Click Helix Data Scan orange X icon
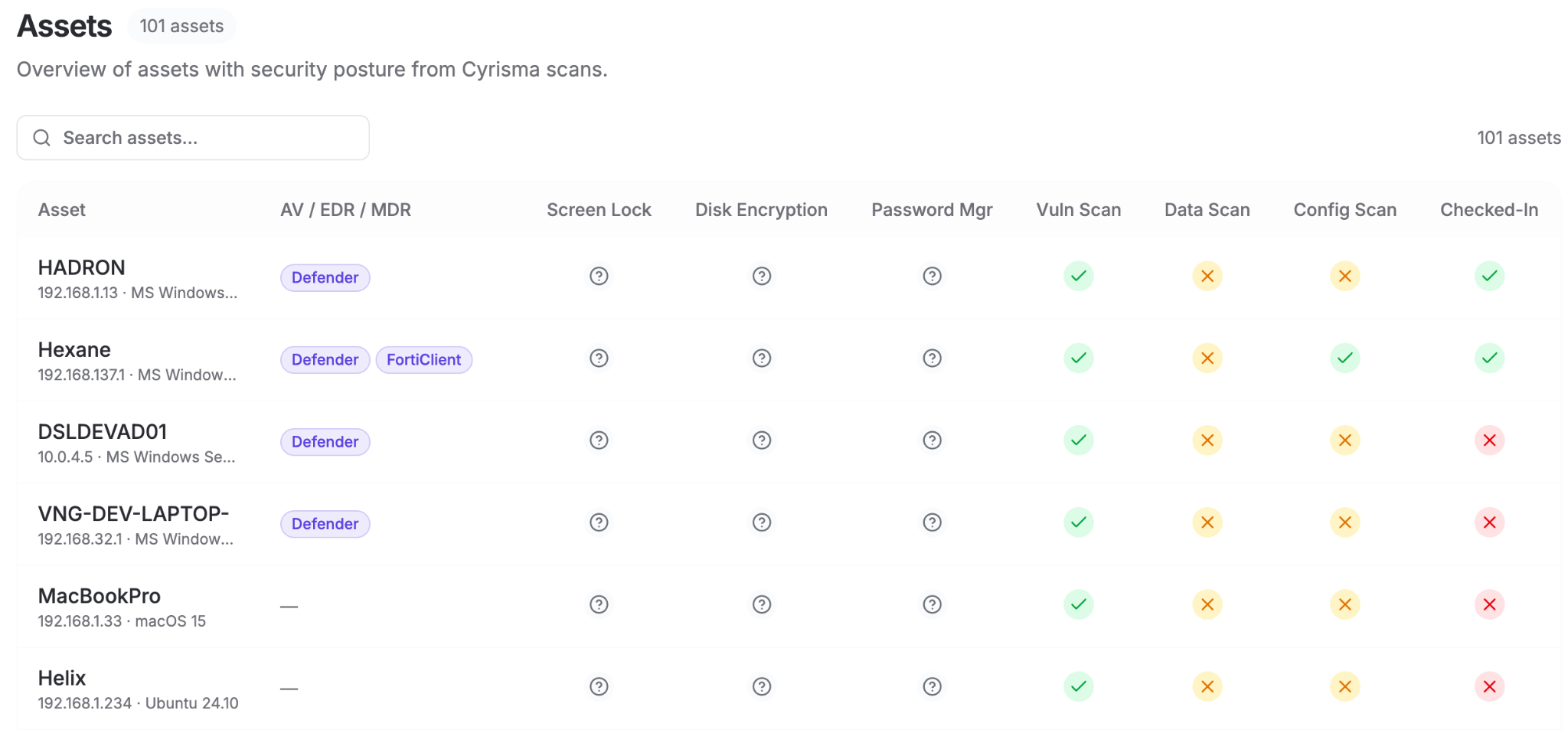The image size is (1568, 730). (1207, 686)
